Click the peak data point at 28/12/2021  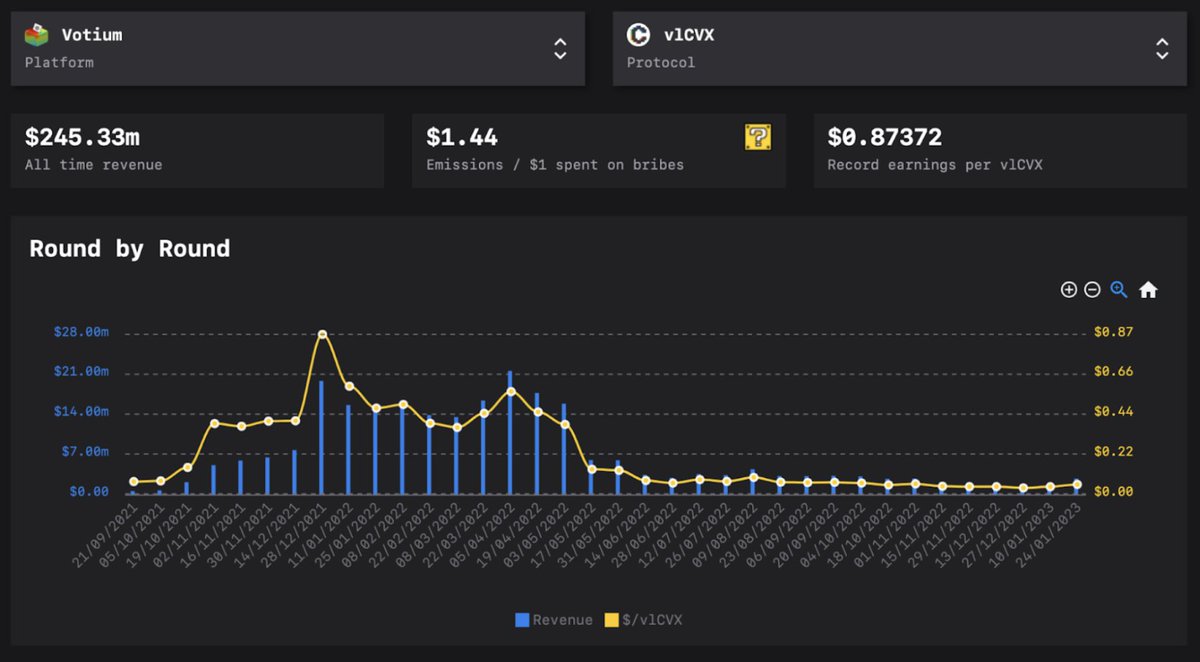(x=322, y=334)
